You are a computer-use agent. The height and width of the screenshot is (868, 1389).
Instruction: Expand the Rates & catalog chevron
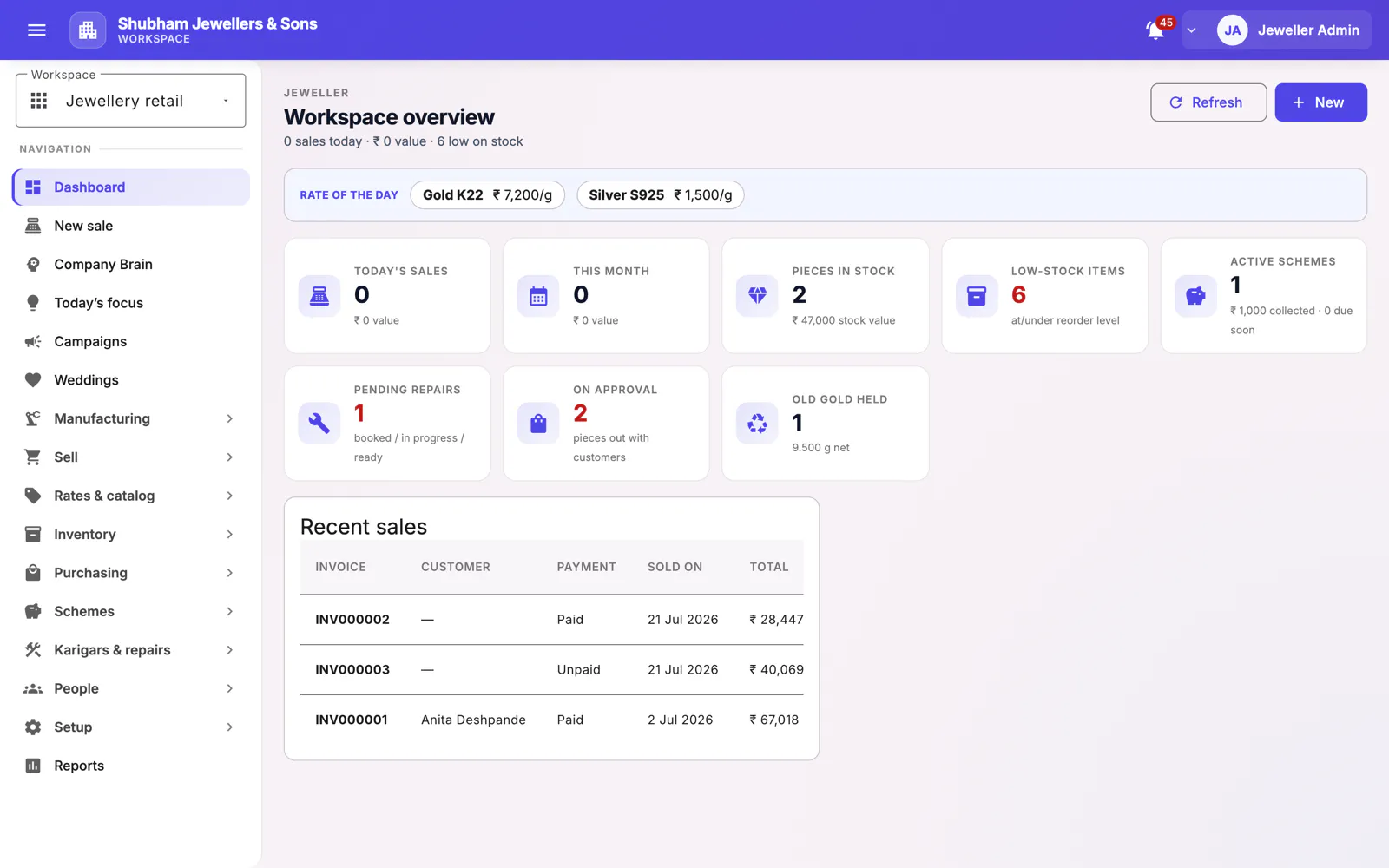tap(230, 496)
